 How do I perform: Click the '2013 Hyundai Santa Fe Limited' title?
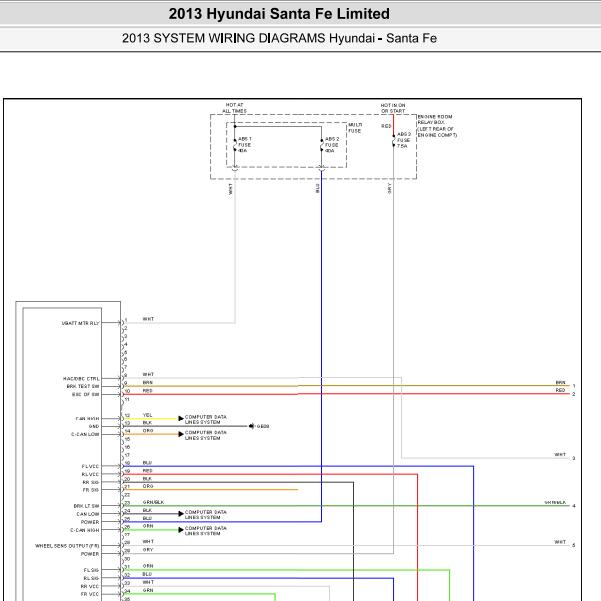[x=279, y=14]
